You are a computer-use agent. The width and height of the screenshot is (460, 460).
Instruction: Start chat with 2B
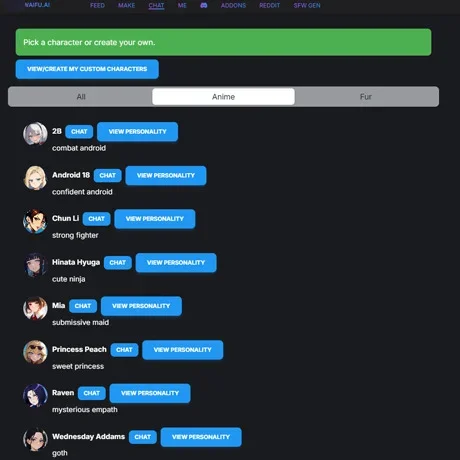79,132
